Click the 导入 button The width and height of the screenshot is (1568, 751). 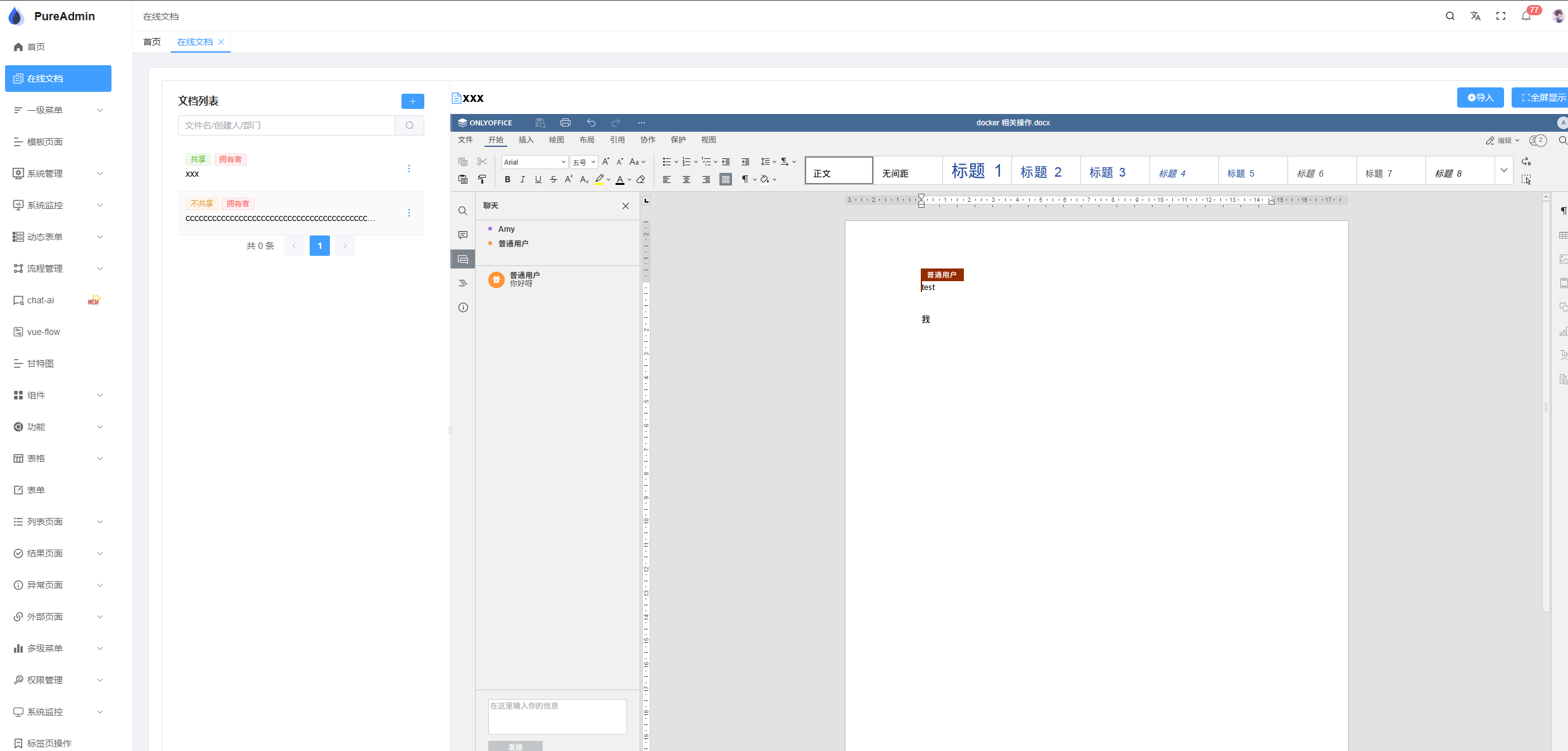[1480, 98]
